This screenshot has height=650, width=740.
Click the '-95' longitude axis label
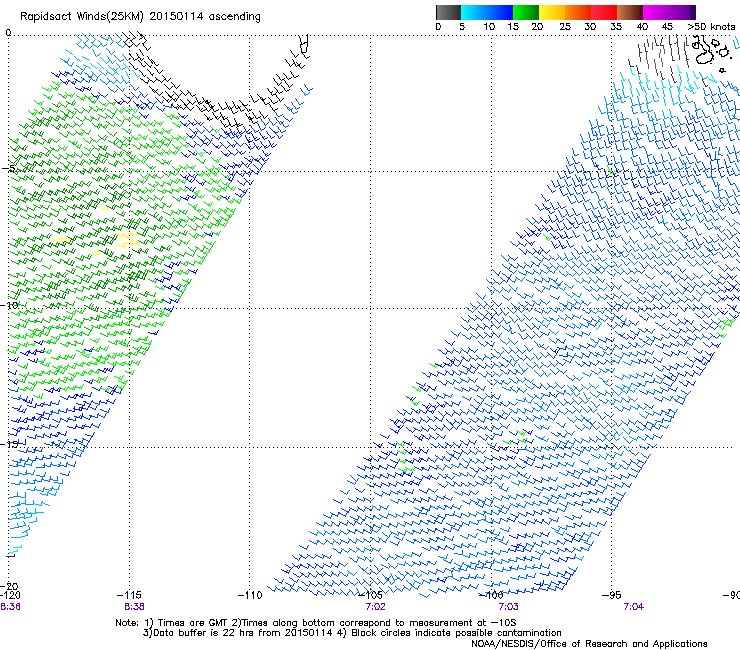(612, 595)
